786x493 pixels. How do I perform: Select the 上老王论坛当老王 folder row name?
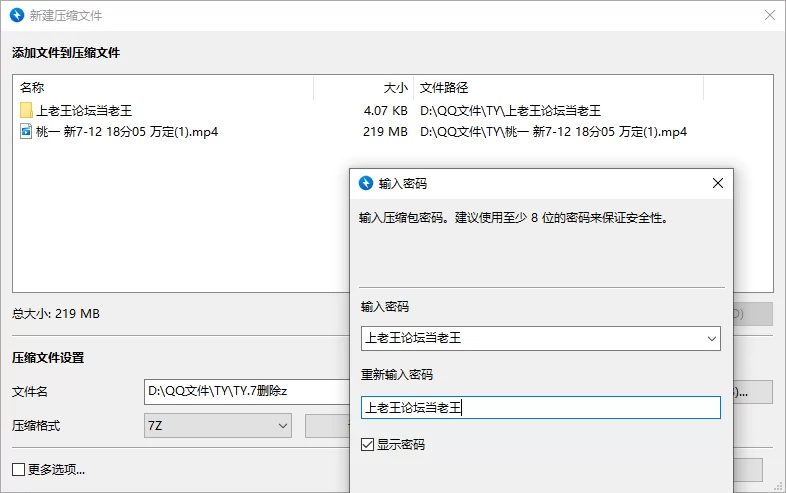tap(84, 110)
